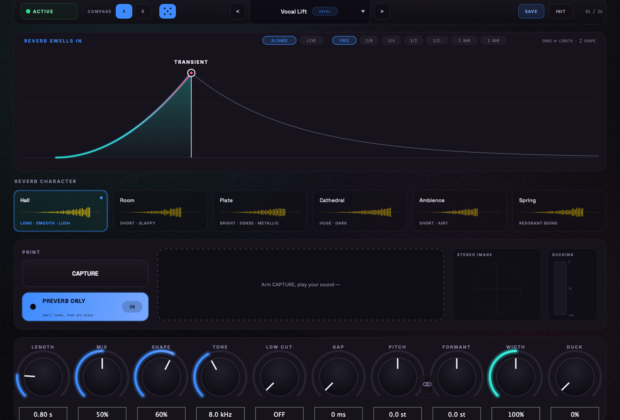Select the Room reverb character
The height and width of the screenshot is (420, 620).
[160, 211]
